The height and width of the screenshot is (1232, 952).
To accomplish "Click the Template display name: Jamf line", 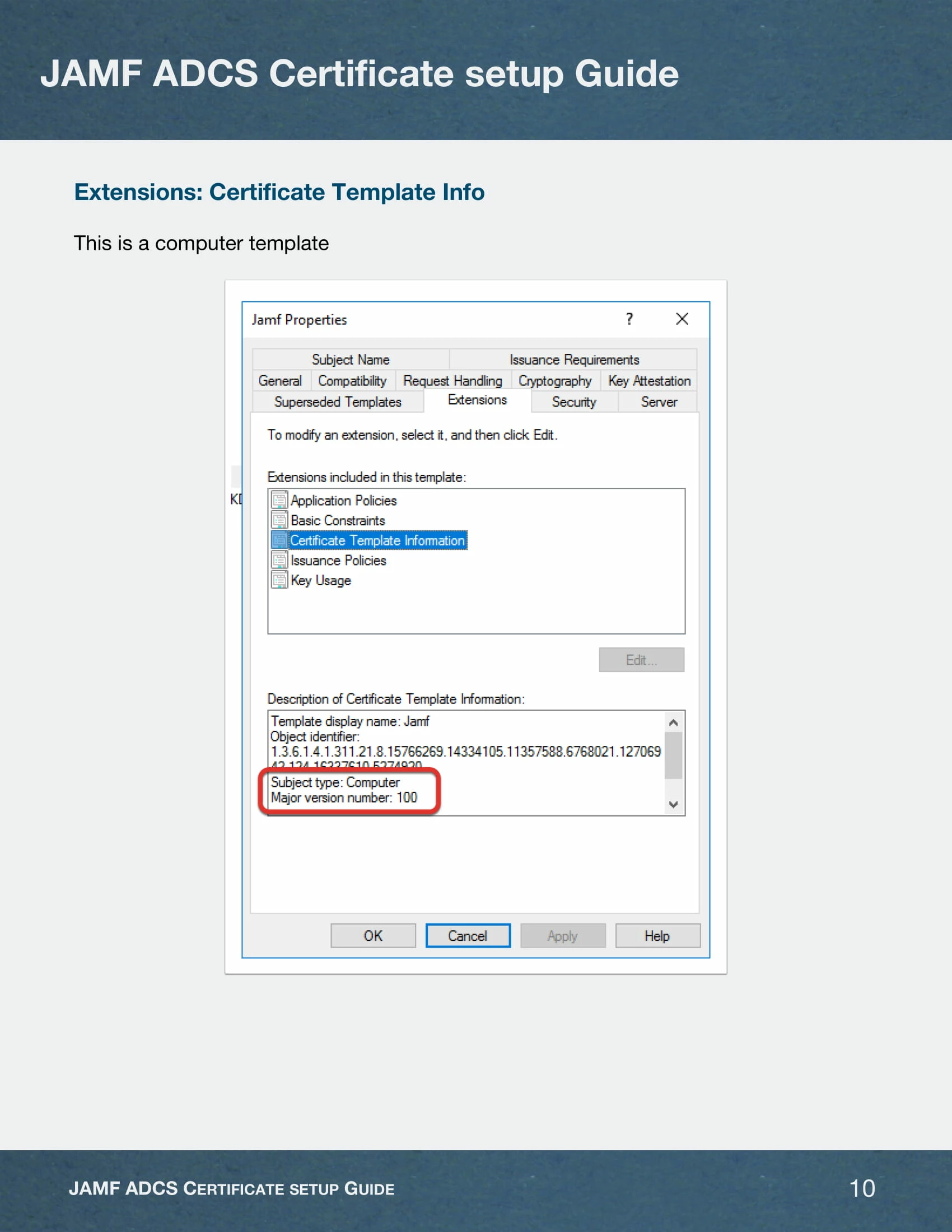I will (349, 721).
